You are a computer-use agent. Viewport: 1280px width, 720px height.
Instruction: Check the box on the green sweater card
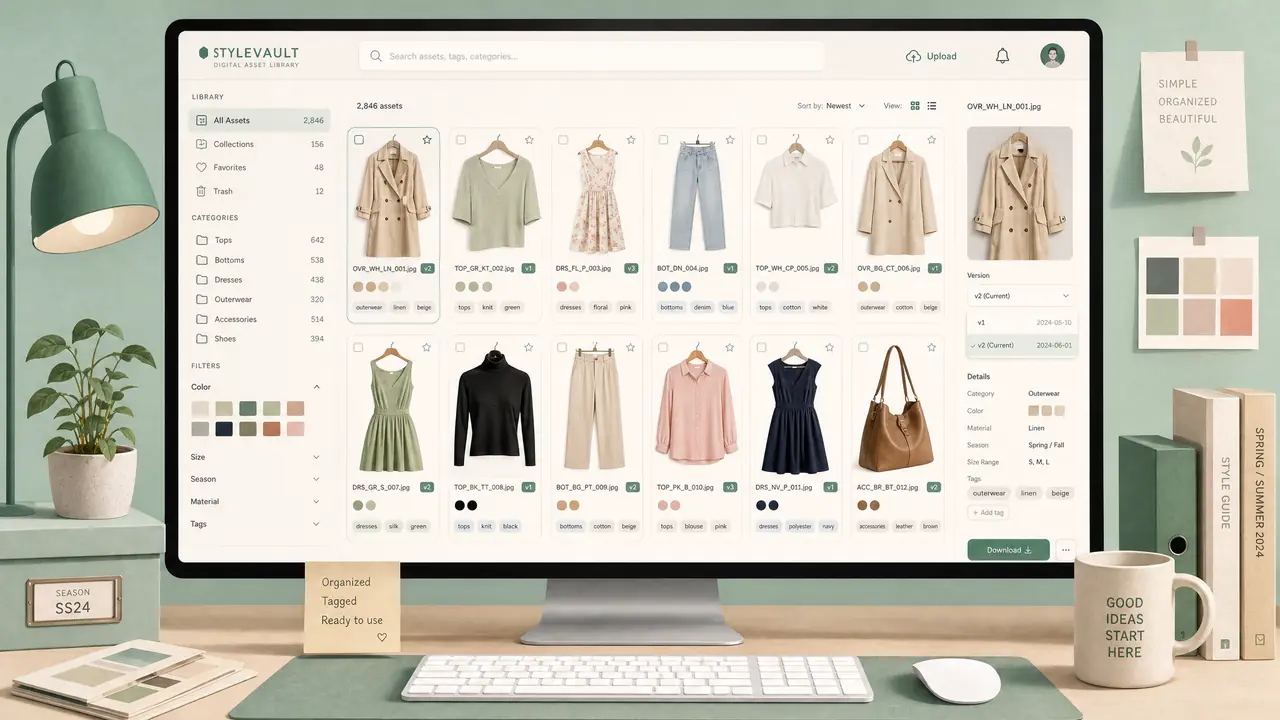(461, 140)
